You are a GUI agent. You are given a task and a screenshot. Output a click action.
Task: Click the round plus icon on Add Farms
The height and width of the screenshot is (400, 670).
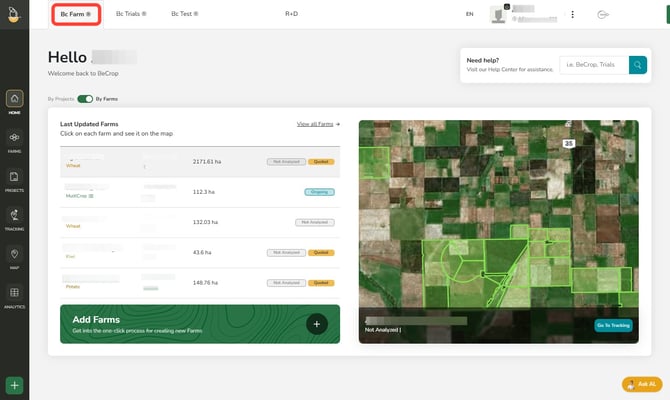pyautogui.click(x=317, y=324)
